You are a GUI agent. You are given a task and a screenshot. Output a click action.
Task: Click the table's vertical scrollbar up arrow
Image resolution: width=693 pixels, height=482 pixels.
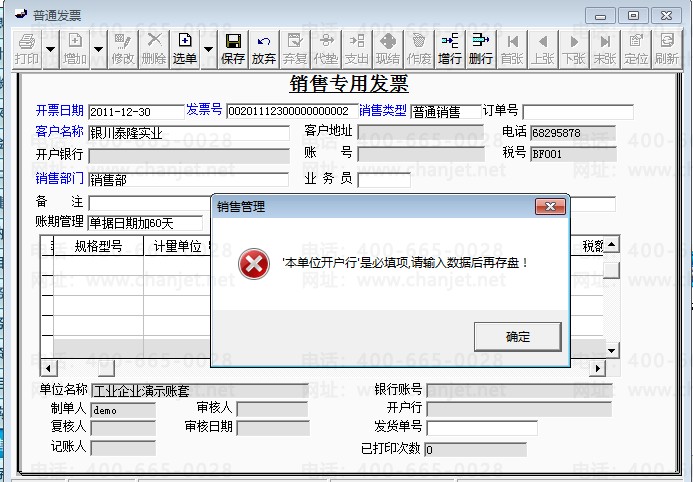611,244
